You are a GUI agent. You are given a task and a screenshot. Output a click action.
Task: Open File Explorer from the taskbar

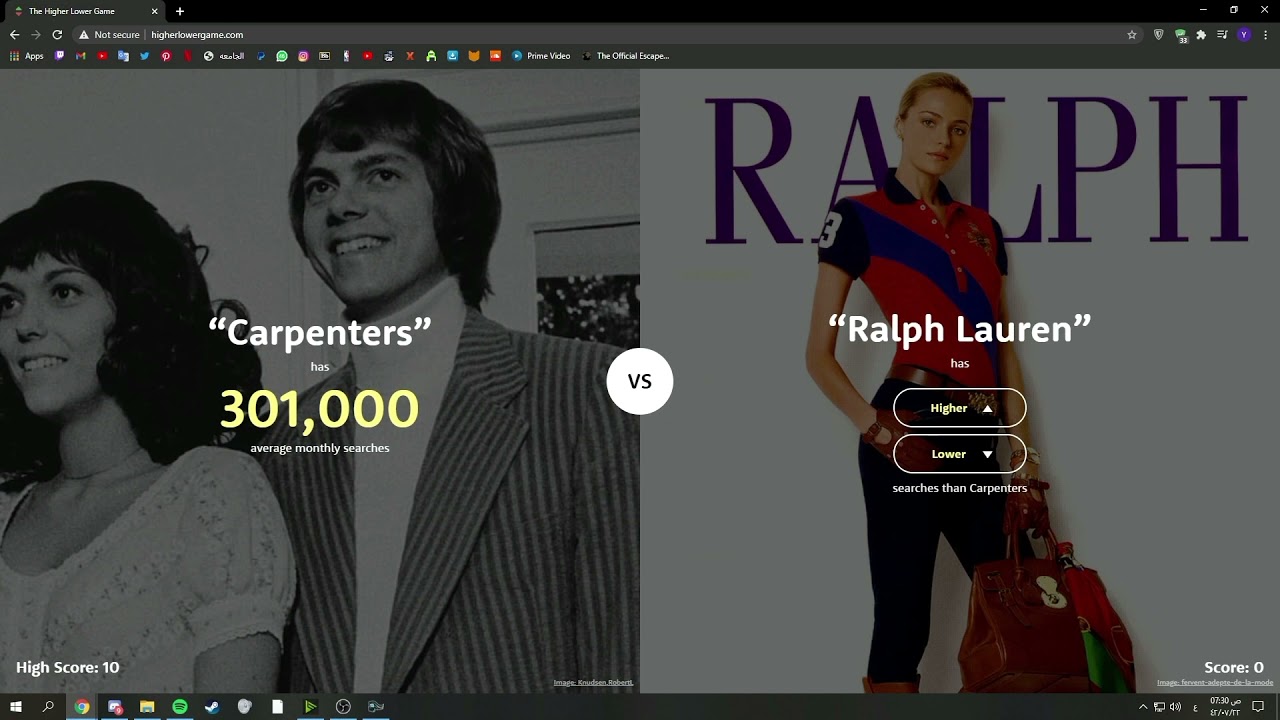[x=147, y=707]
